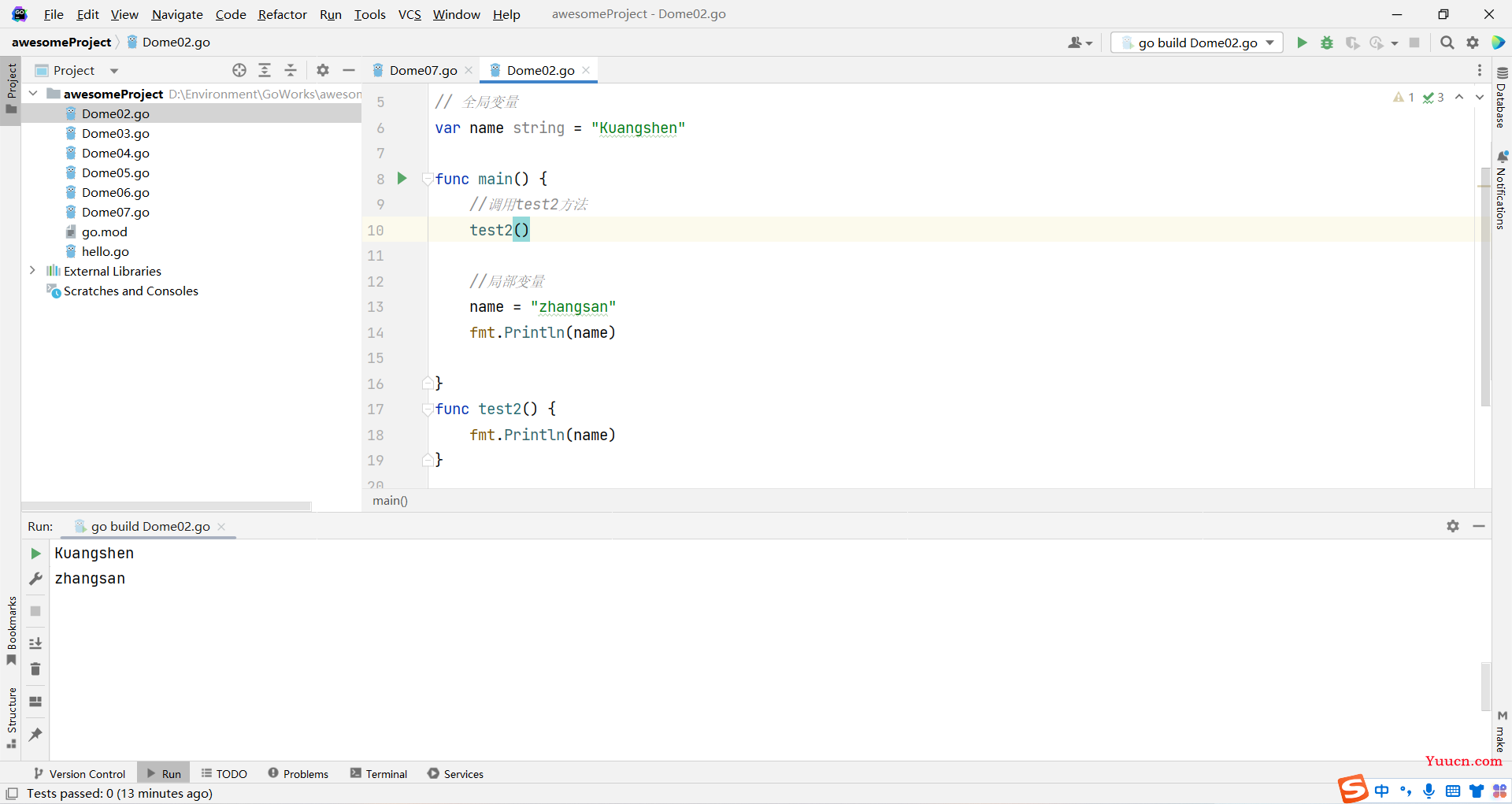The width and height of the screenshot is (1512, 804).
Task: Hide the Run tool window
Action: coord(1479,526)
